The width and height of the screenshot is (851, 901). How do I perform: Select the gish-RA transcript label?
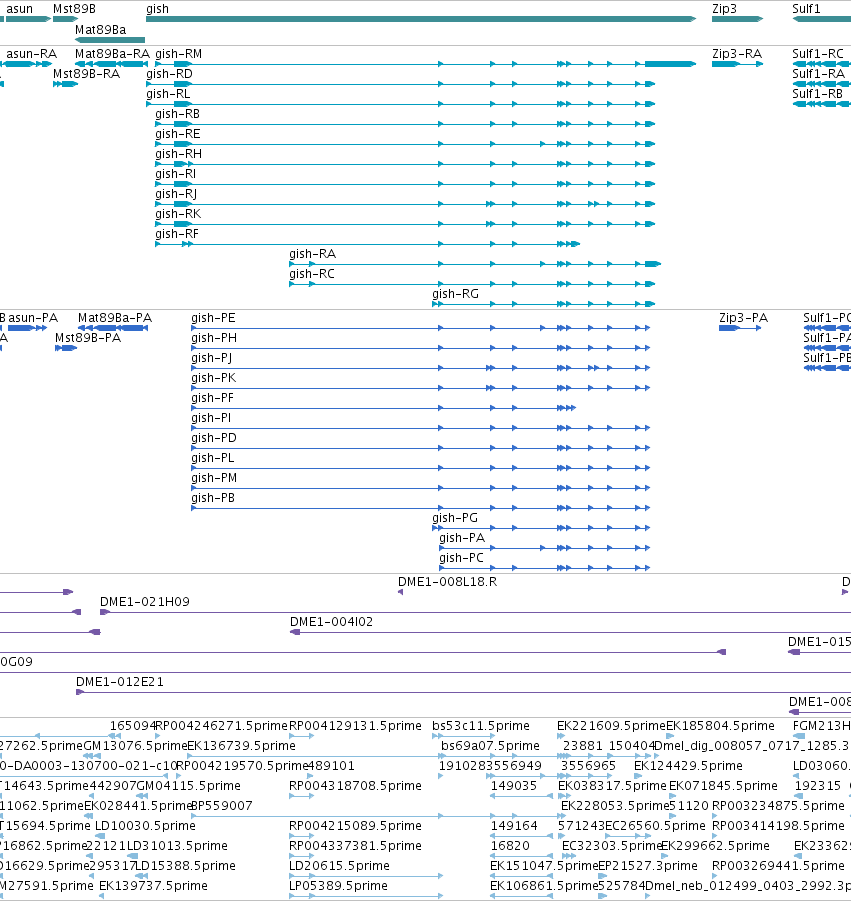pyautogui.click(x=313, y=254)
